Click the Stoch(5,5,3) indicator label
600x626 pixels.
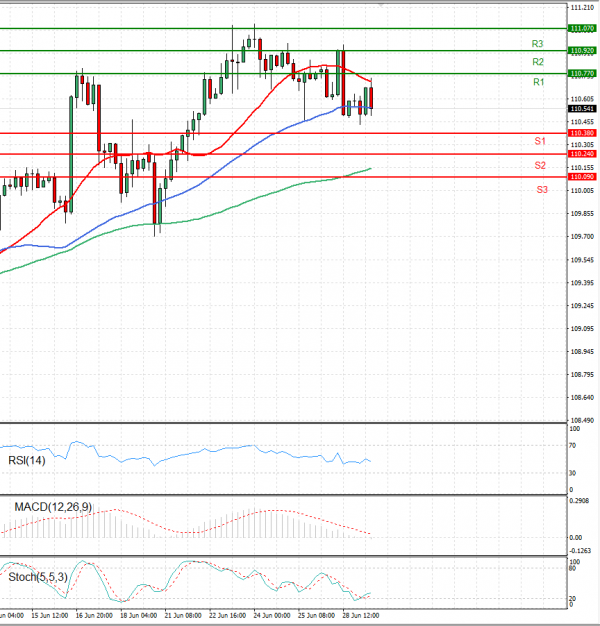[38, 577]
